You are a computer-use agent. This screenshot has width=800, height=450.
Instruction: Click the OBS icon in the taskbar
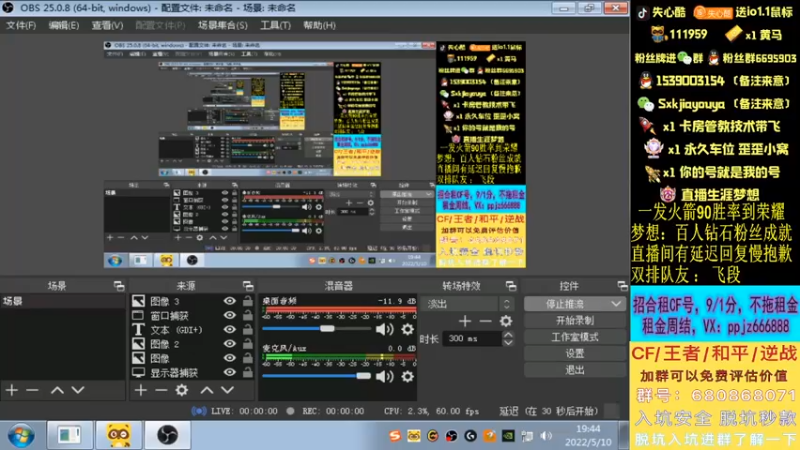pos(167,435)
